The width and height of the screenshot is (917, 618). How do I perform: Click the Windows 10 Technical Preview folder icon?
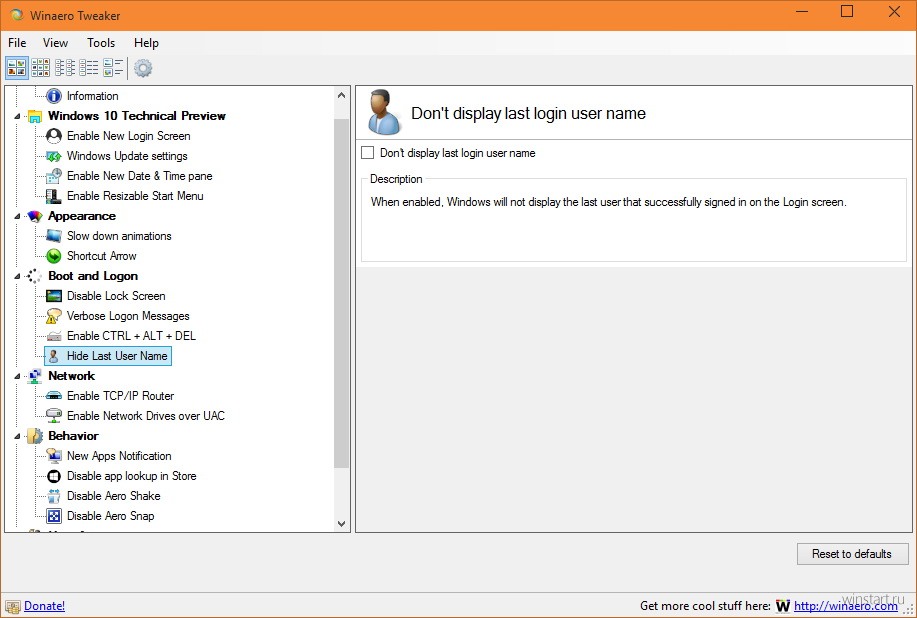pyautogui.click(x=35, y=116)
